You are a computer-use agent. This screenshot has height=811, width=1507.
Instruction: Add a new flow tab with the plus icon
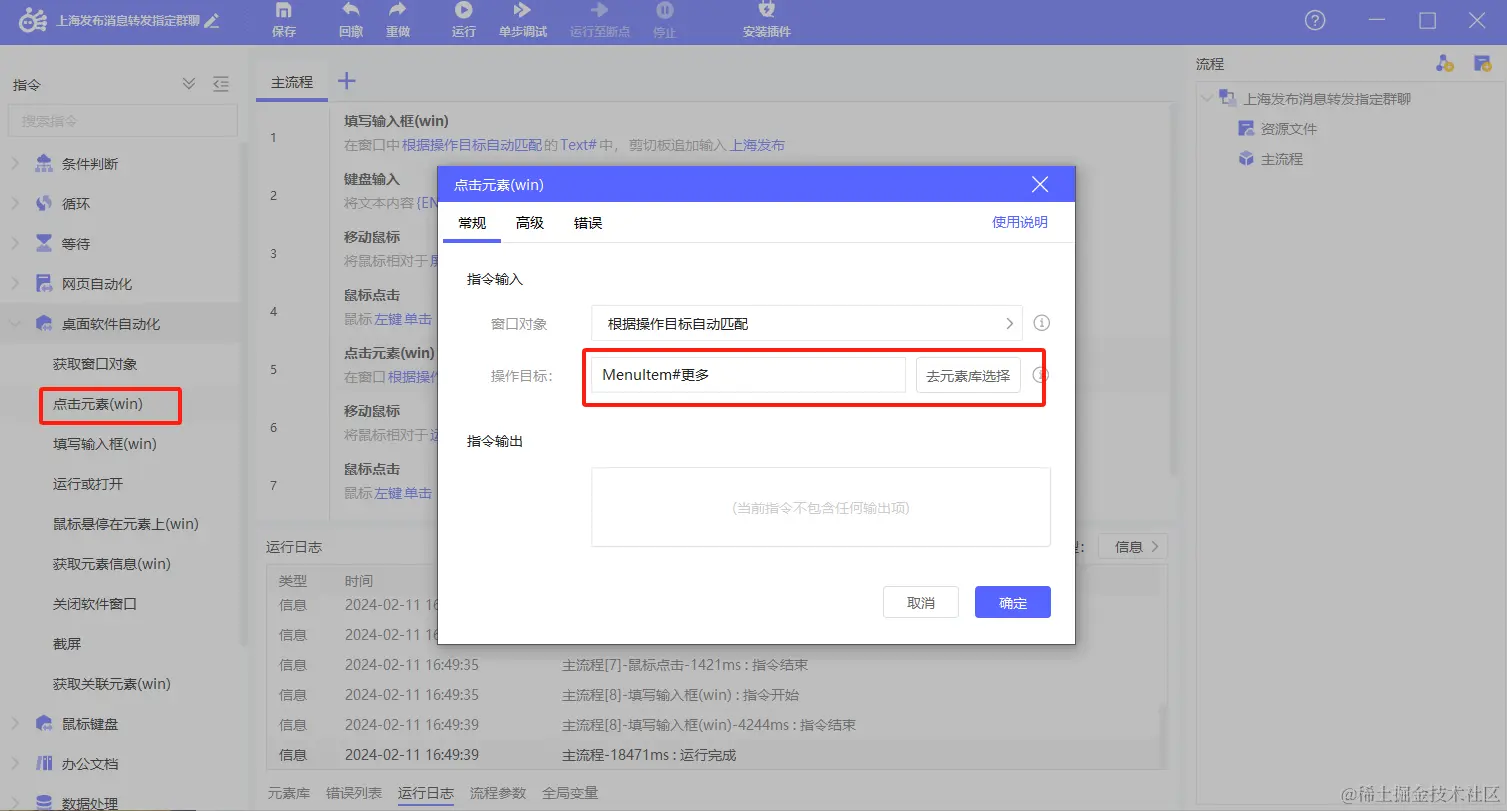[346, 82]
